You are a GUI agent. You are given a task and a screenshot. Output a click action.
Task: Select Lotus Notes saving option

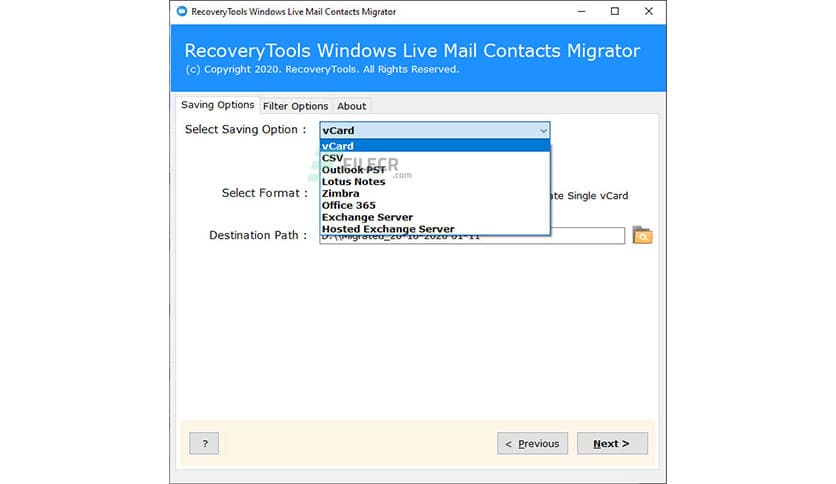(435, 181)
